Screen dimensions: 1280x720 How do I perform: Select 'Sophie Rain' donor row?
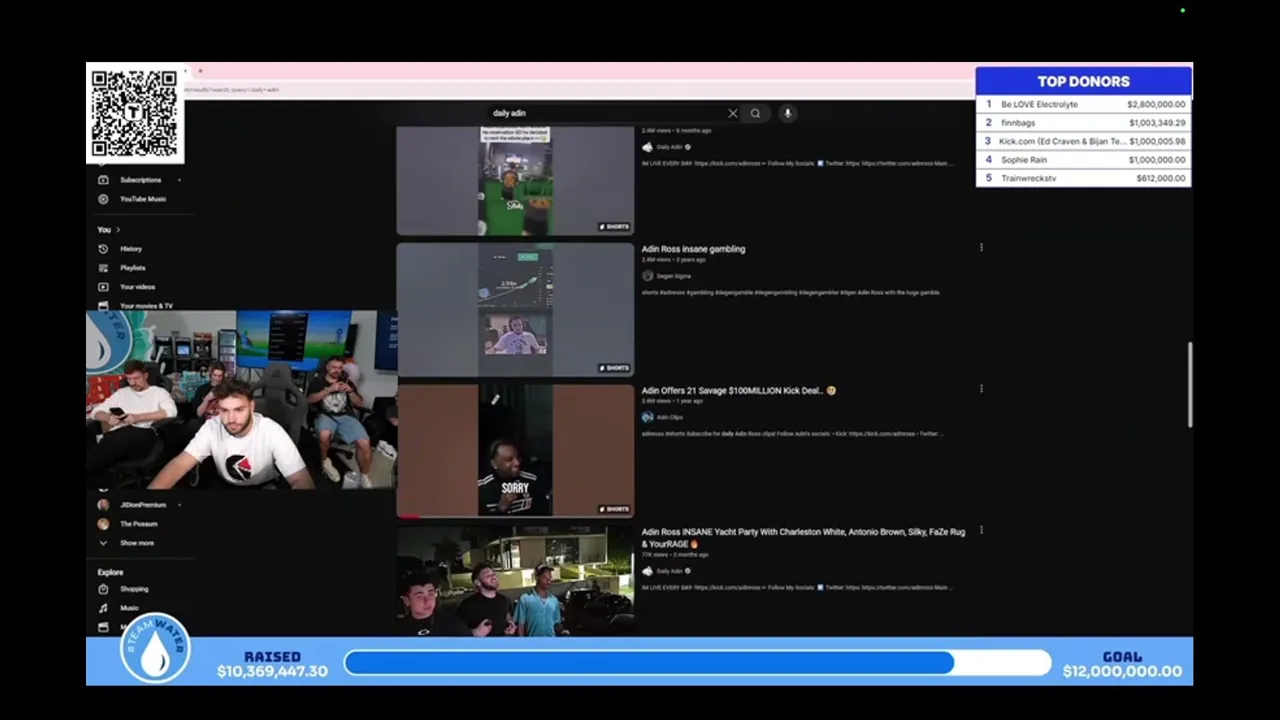coord(1084,160)
